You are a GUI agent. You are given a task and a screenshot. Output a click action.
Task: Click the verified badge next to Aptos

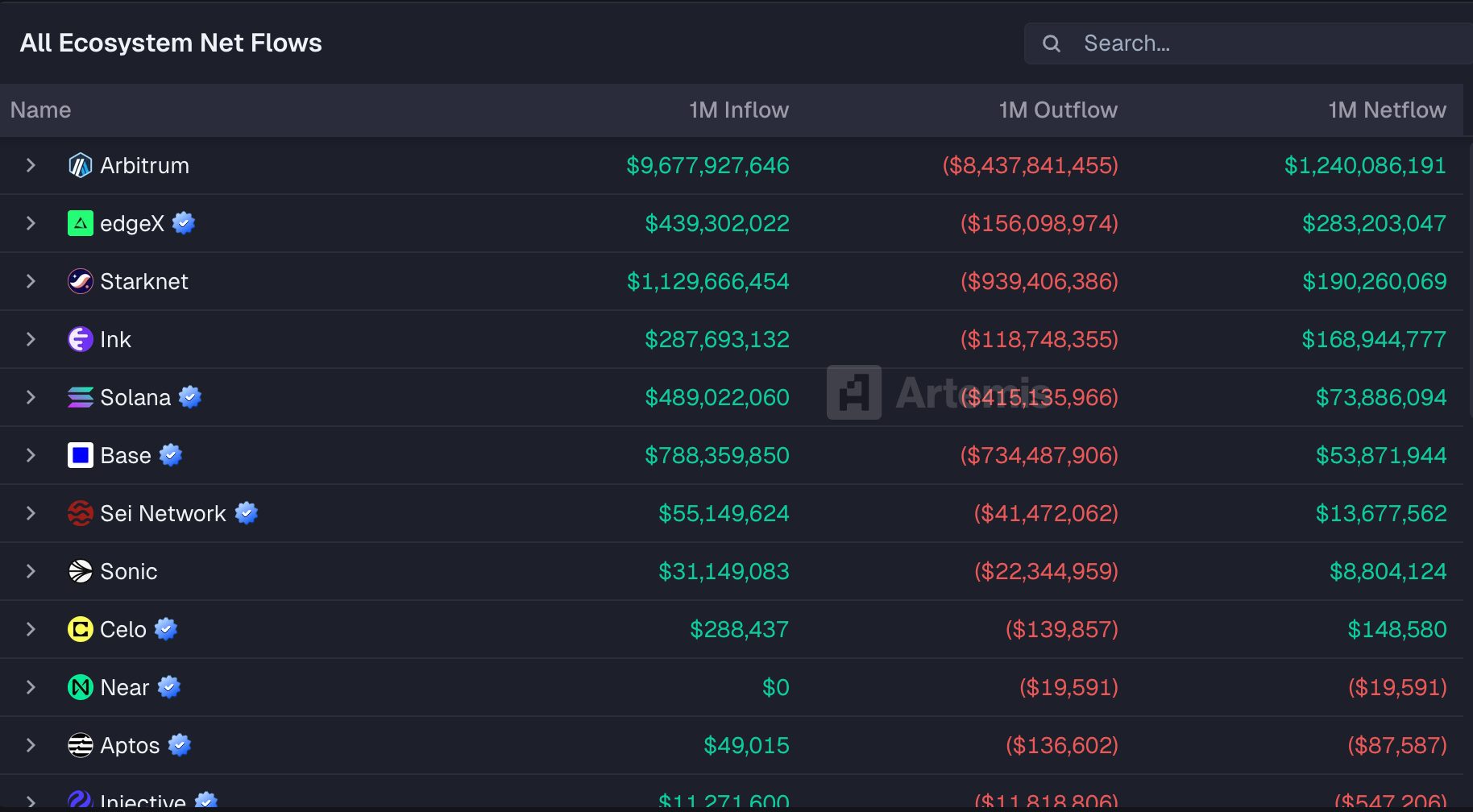180,745
